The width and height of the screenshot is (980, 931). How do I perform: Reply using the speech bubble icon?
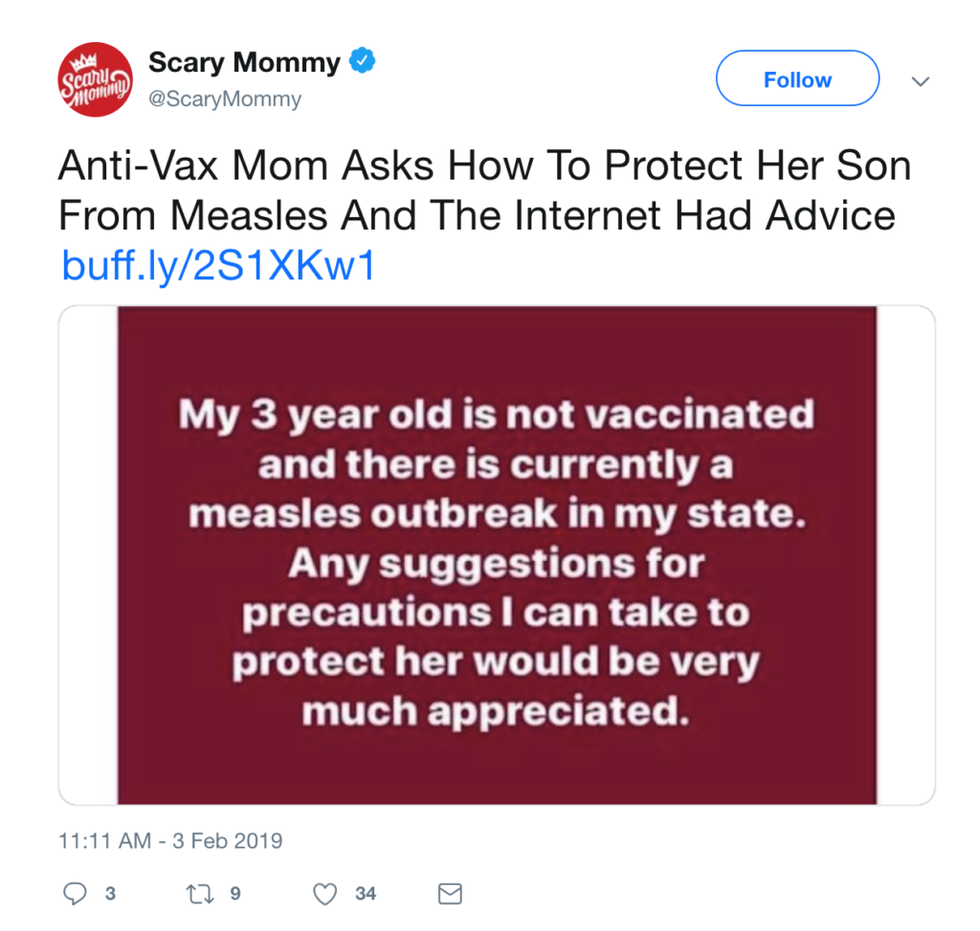point(75,893)
